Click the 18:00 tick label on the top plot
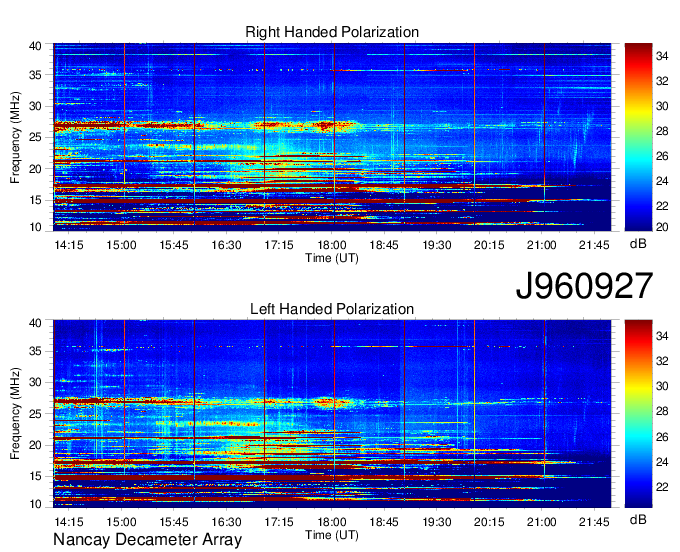The height and width of the screenshot is (552, 680). pos(331,245)
